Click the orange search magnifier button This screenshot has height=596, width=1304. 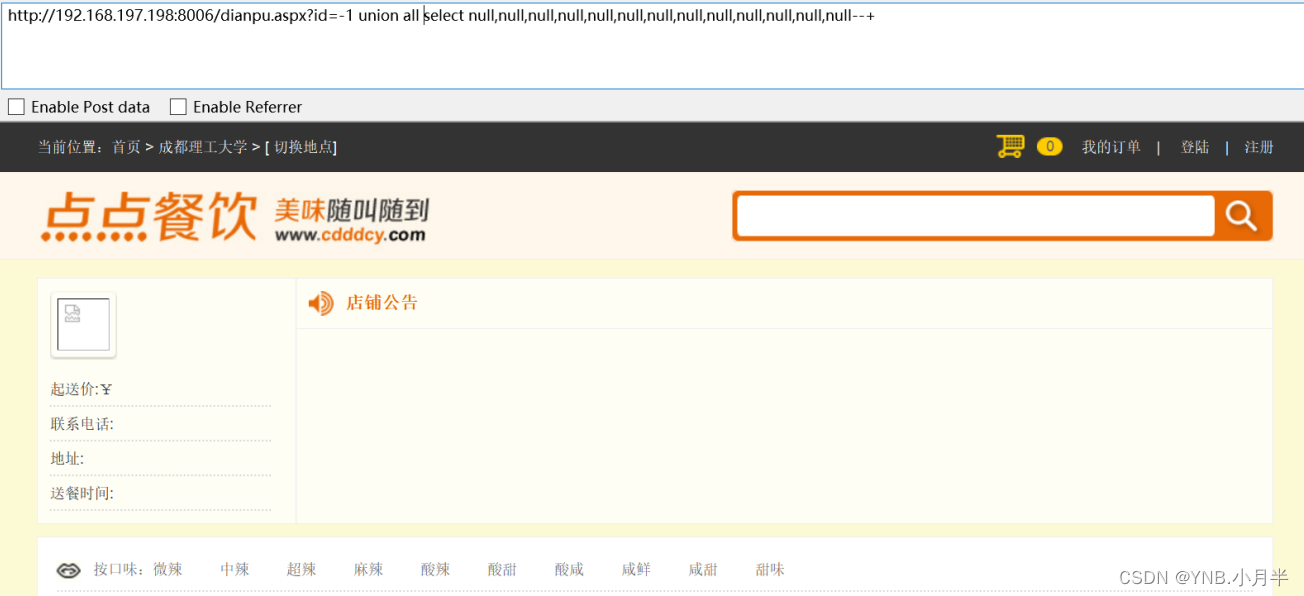pyautogui.click(x=1242, y=215)
